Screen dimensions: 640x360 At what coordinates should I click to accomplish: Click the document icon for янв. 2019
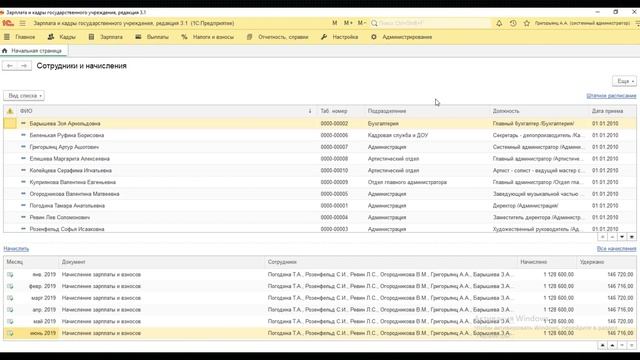[x=10, y=275]
